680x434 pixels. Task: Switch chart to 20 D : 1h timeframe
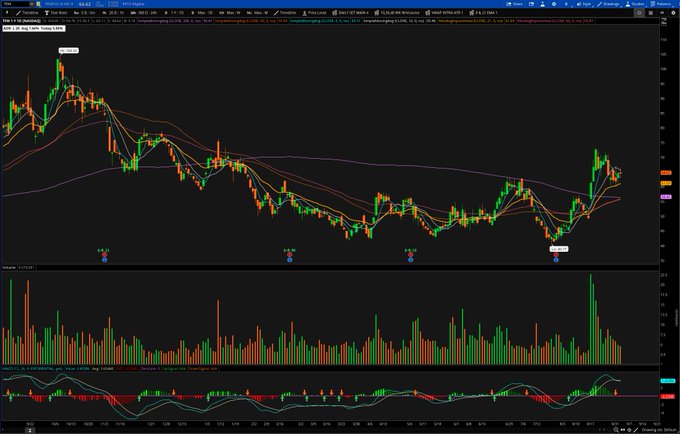(x=113, y=13)
